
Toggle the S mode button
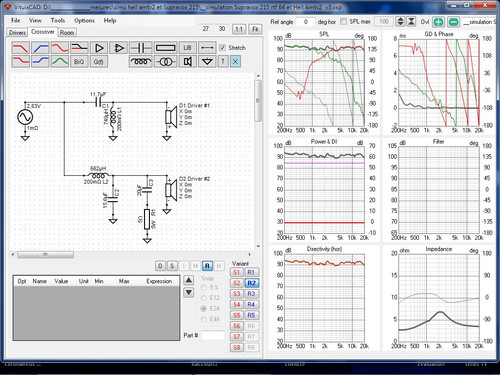(x=172, y=266)
